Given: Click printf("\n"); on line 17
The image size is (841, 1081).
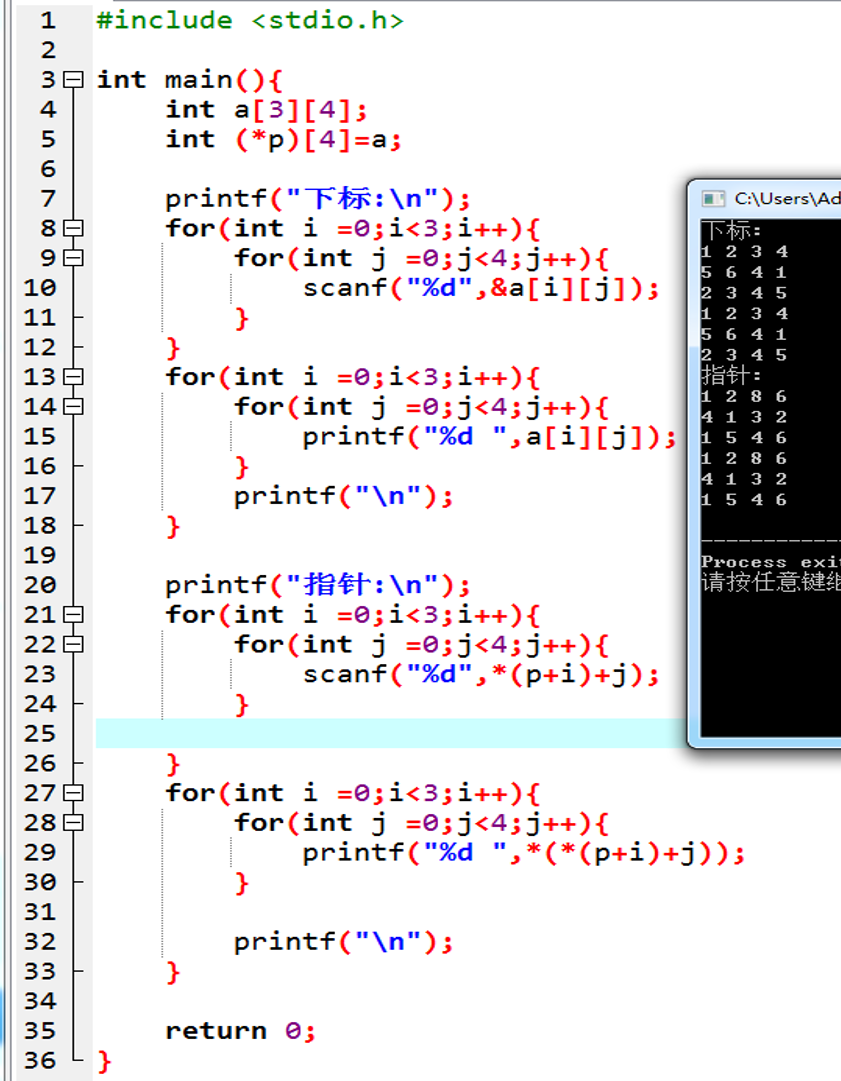Looking at the screenshot, I should point(343,496).
